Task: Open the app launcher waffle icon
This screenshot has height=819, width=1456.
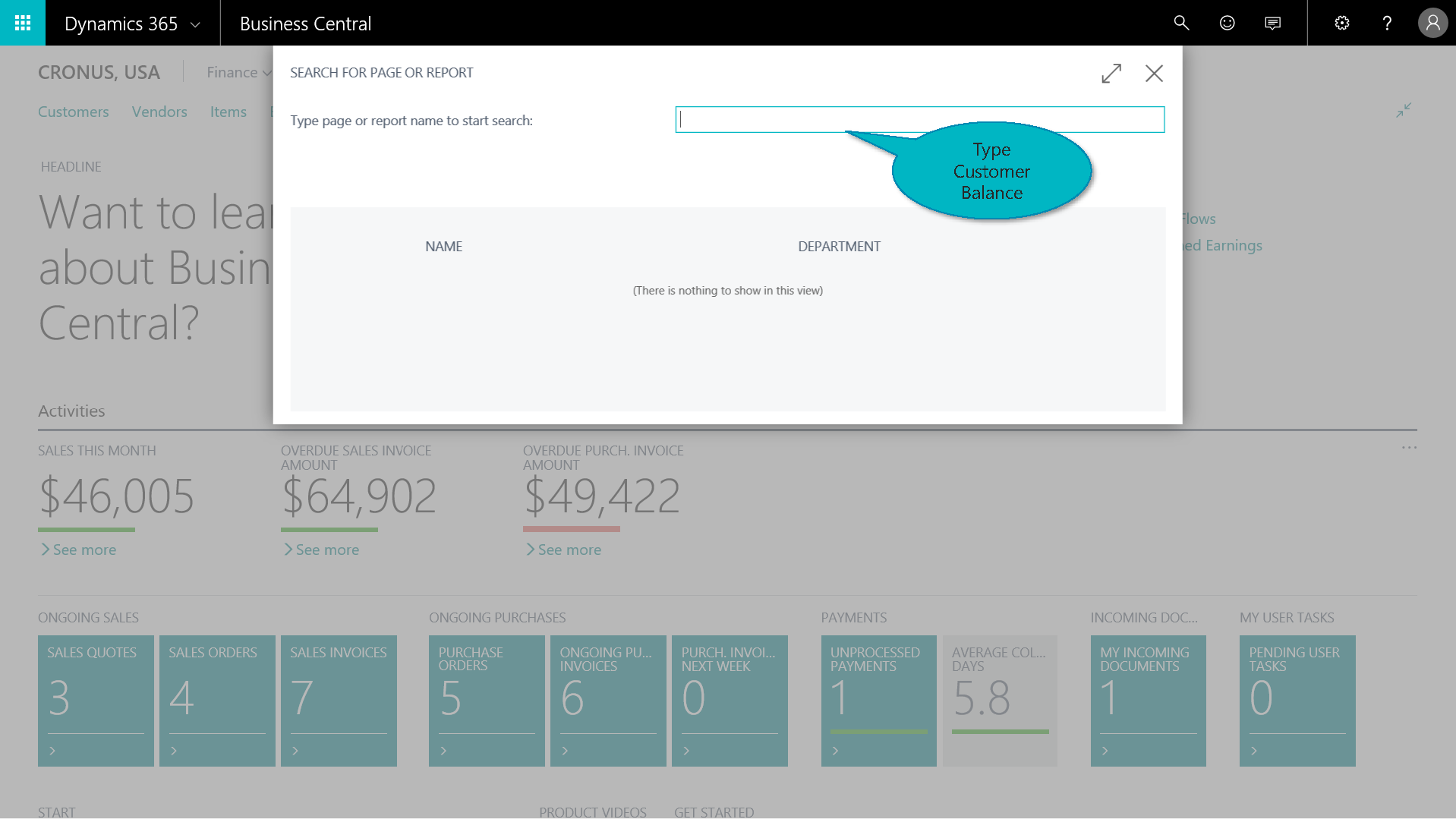Action: (x=23, y=23)
